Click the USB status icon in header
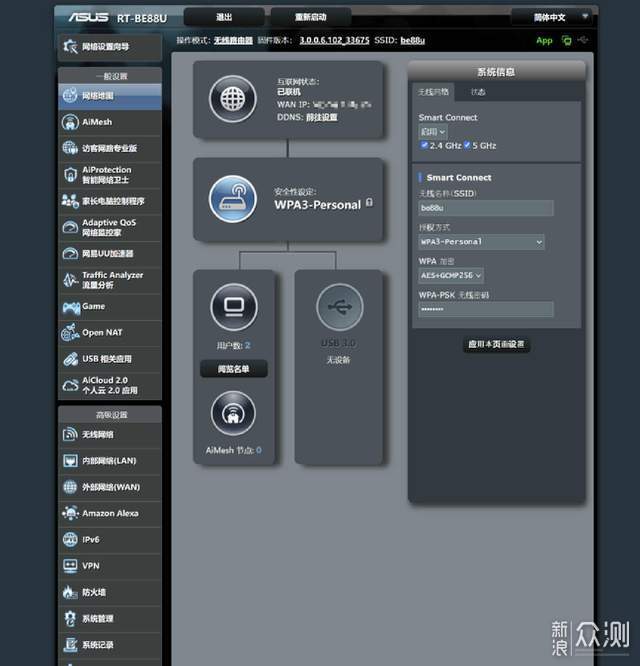 pos(583,40)
